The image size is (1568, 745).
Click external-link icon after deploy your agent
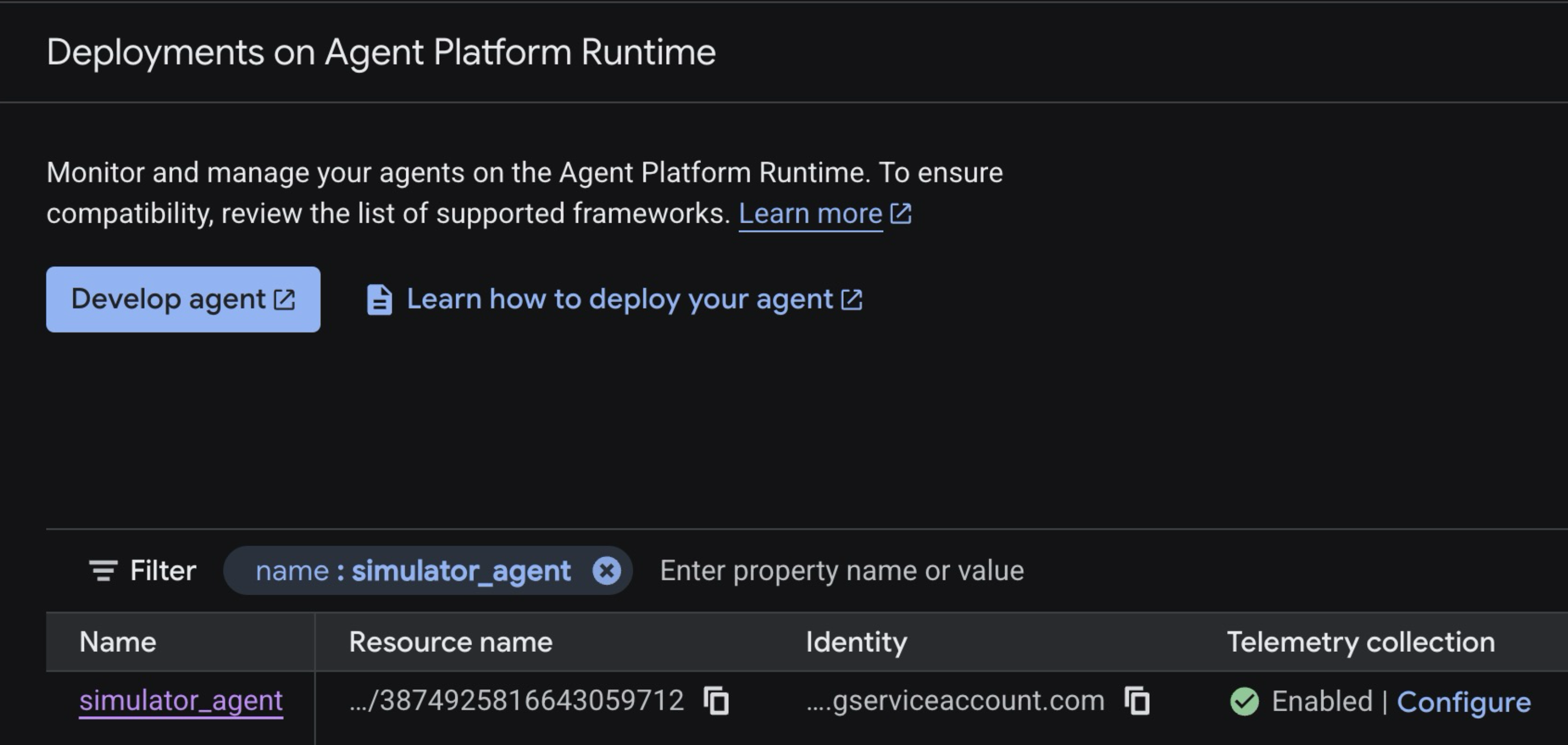point(852,299)
